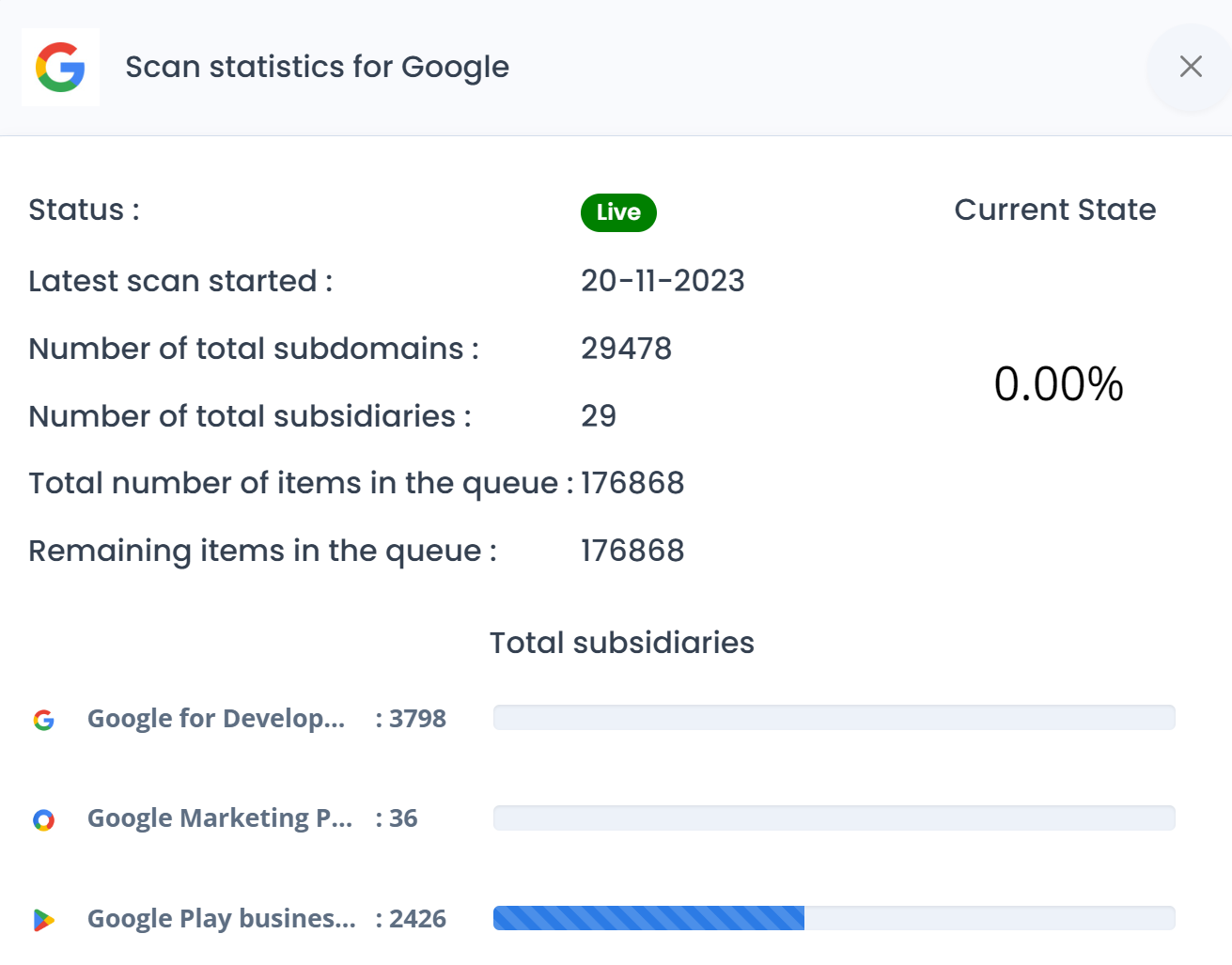Screen dimensions: 1232x965
Task: Click the latest scan date 20-11-2023
Action: (x=663, y=281)
